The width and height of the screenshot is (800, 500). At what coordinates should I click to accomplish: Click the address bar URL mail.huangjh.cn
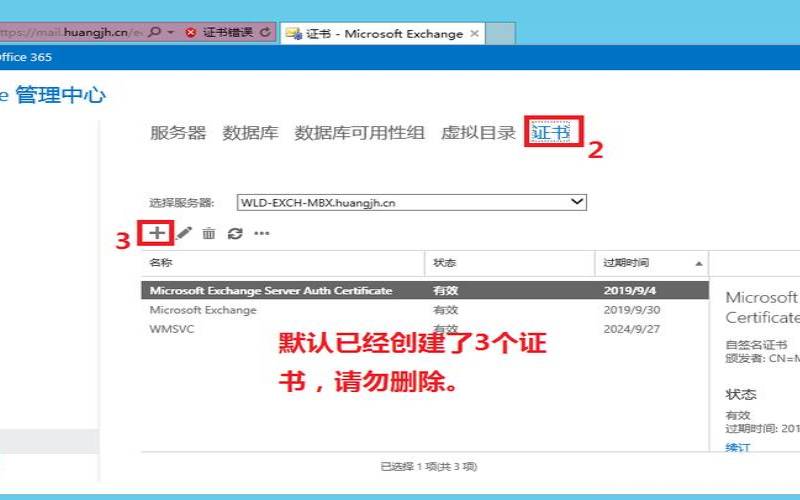click(71, 32)
